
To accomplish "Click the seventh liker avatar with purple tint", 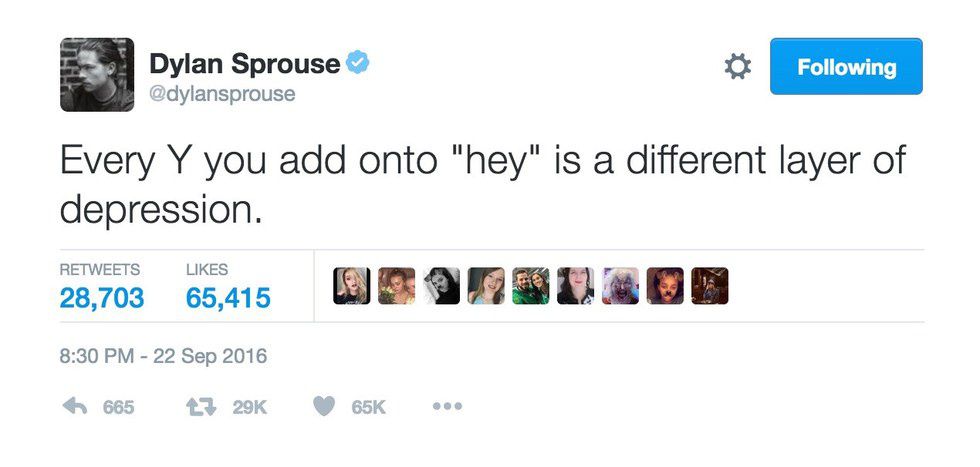I will point(620,286).
